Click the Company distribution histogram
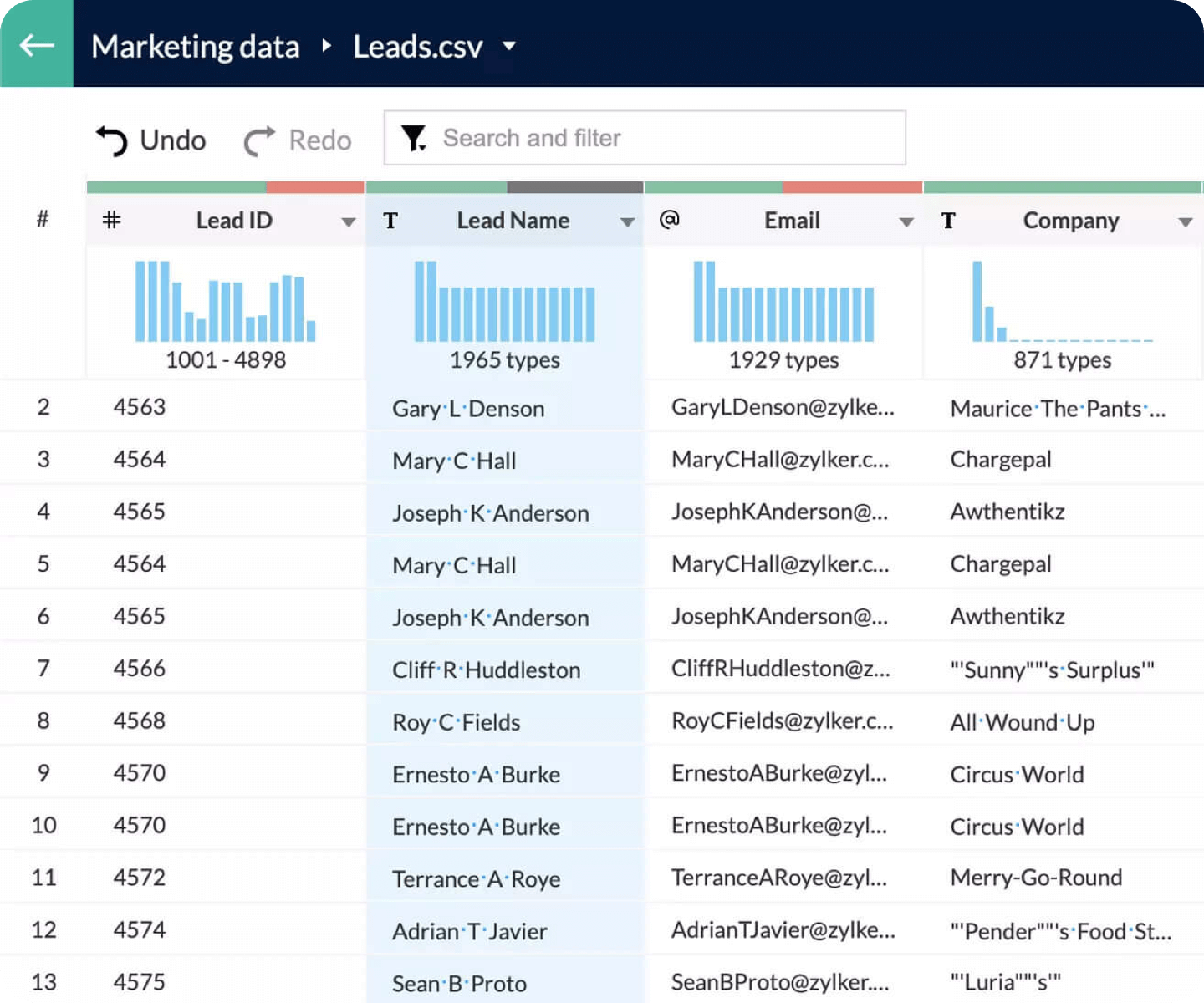The width and height of the screenshot is (1204, 1003). pos(1063,301)
